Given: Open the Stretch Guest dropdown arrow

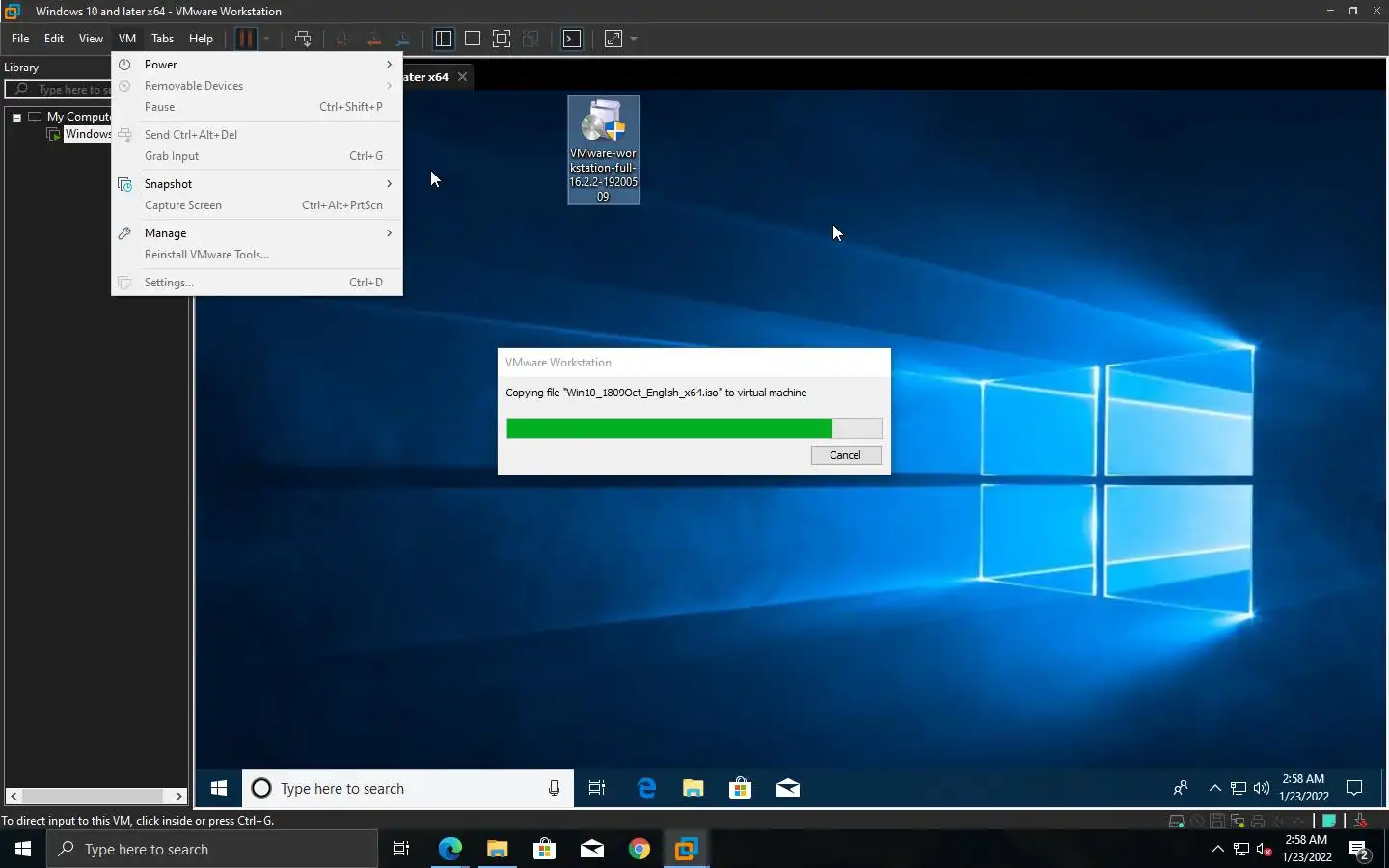Looking at the screenshot, I should (x=634, y=39).
